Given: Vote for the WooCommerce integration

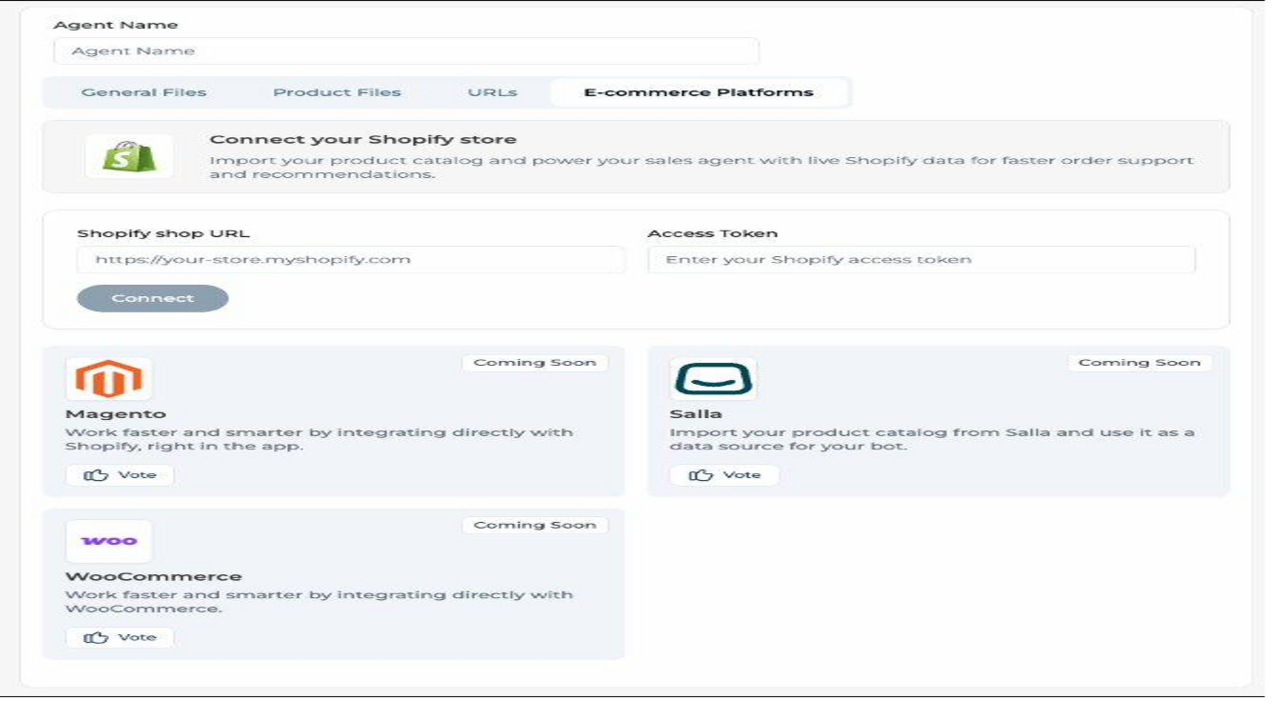Looking at the screenshot, I should pyautogui.click(x=120, y=637).
